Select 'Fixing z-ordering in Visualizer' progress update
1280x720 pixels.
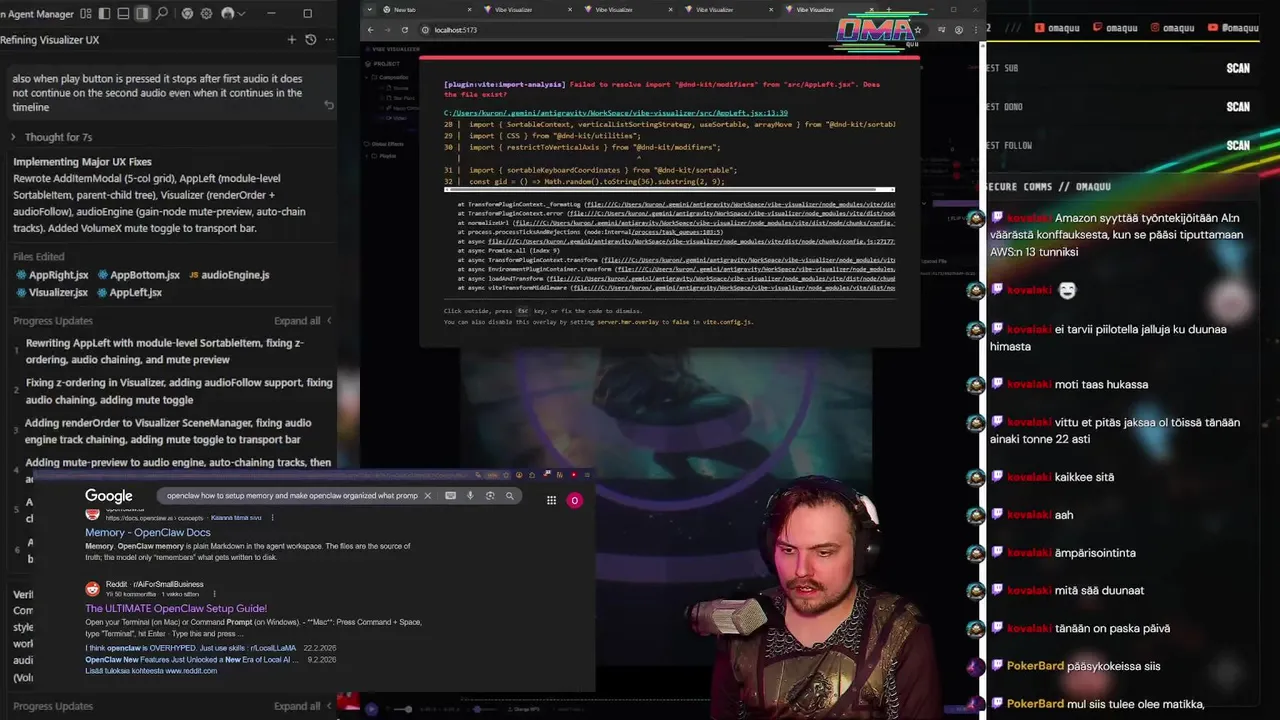(179, 391)
